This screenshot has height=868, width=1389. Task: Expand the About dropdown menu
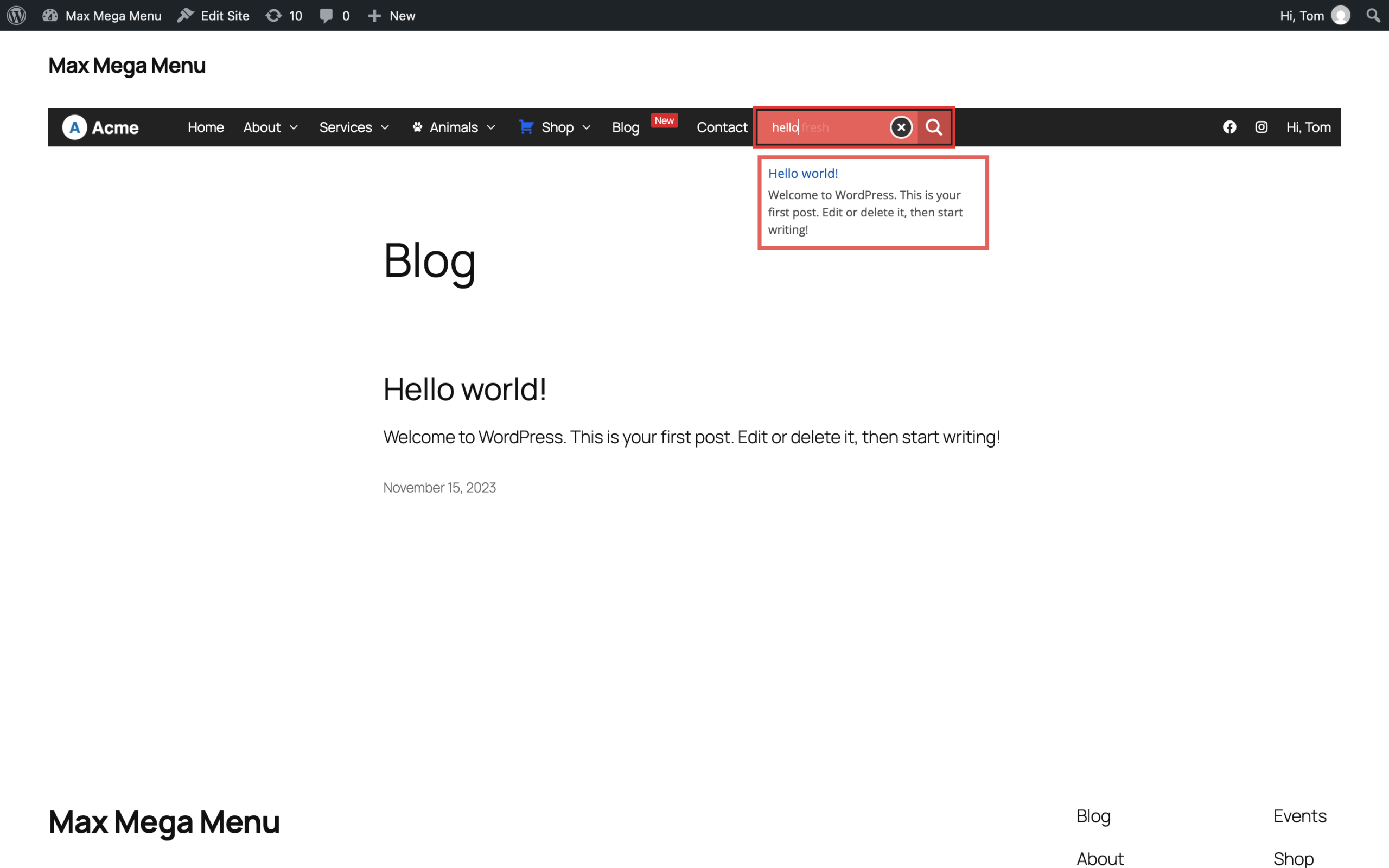tap(271, 127)
